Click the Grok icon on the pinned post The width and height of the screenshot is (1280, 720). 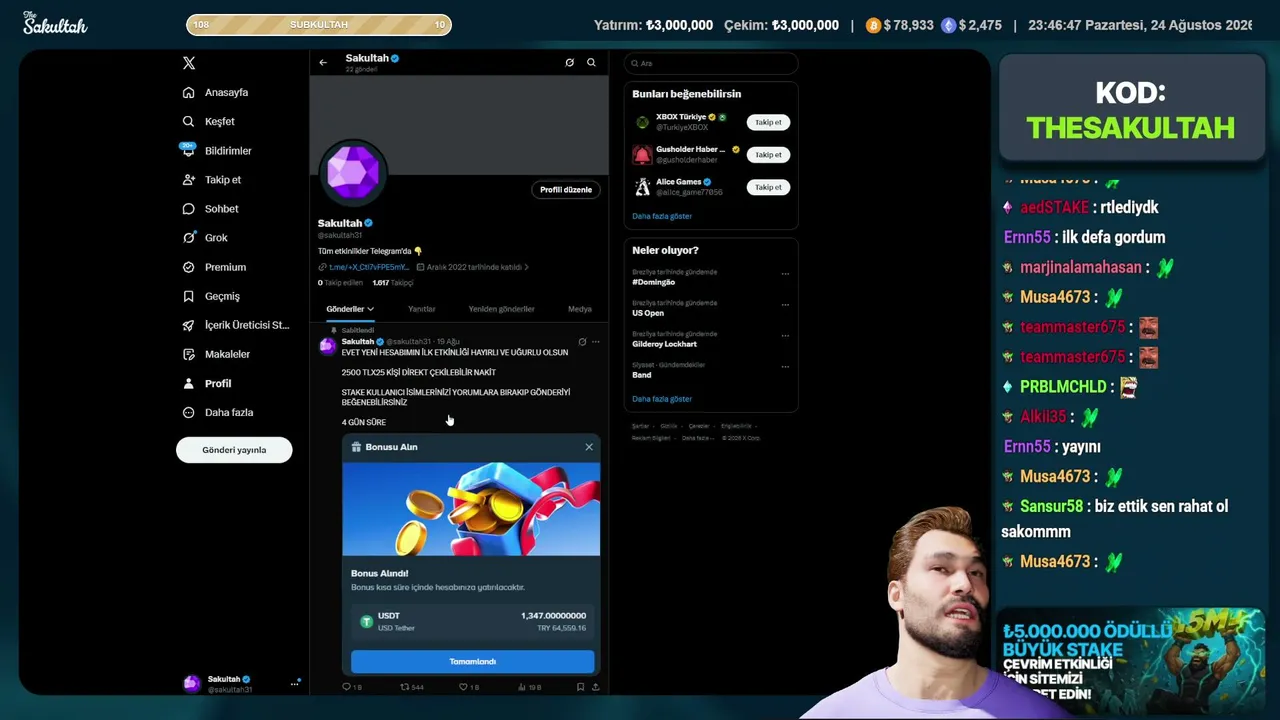582,342
